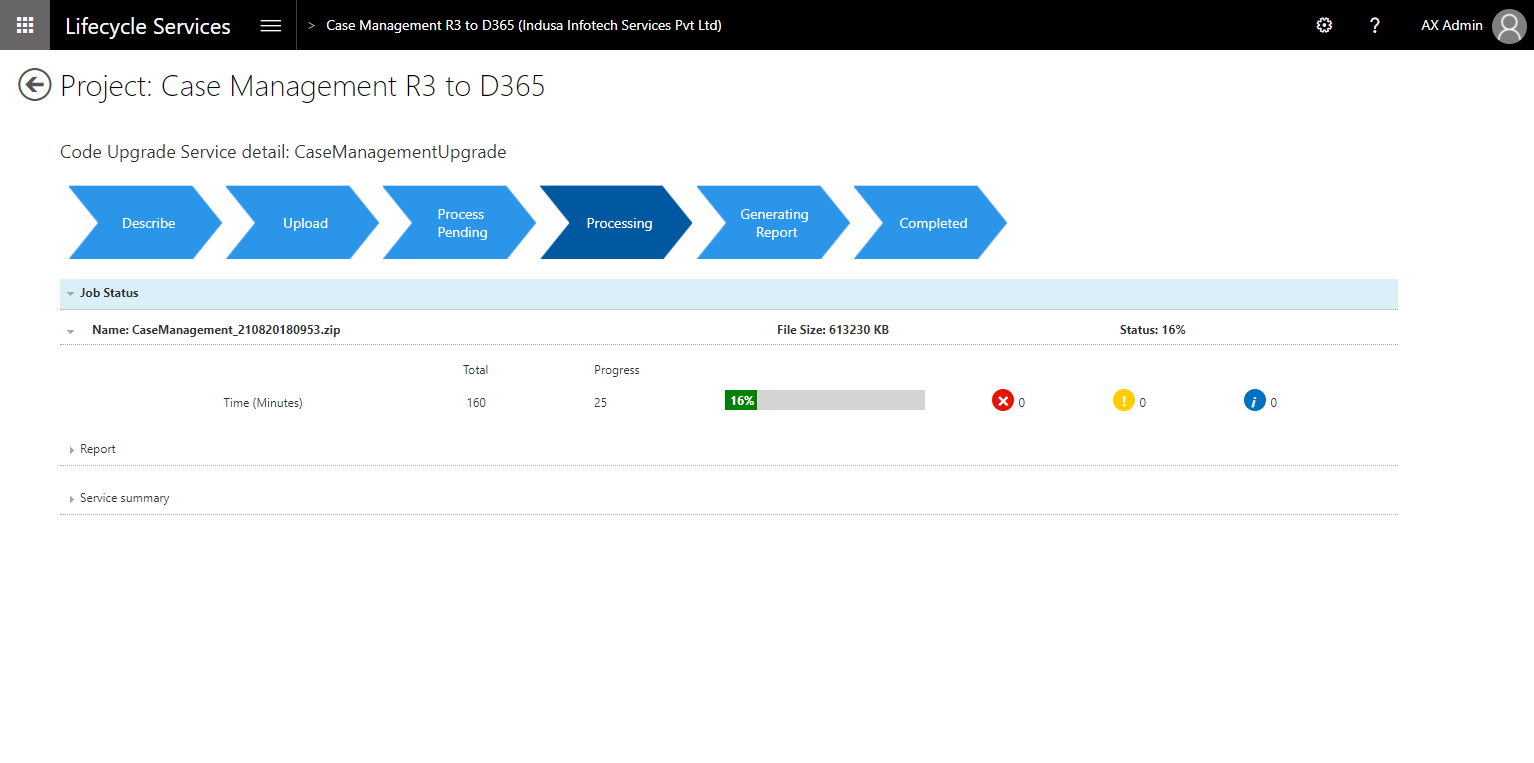Collapse the Job Status section
The height and width of the screenshot is (763, 1534).
point(70,293)
